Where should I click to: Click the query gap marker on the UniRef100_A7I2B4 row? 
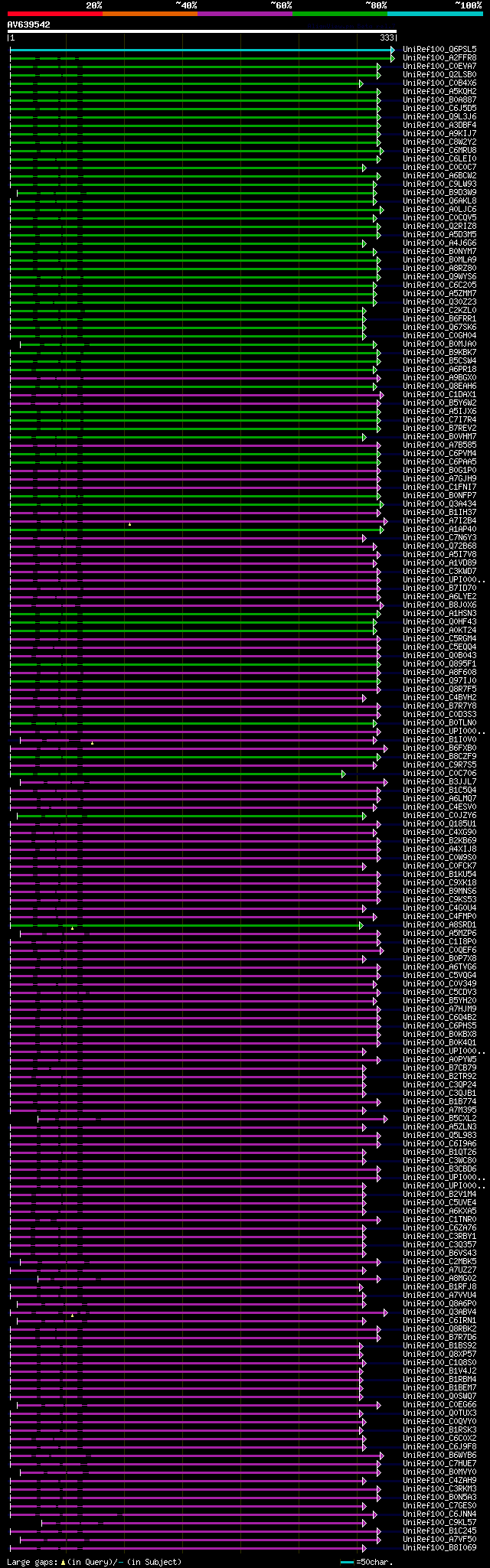[129, 524]
